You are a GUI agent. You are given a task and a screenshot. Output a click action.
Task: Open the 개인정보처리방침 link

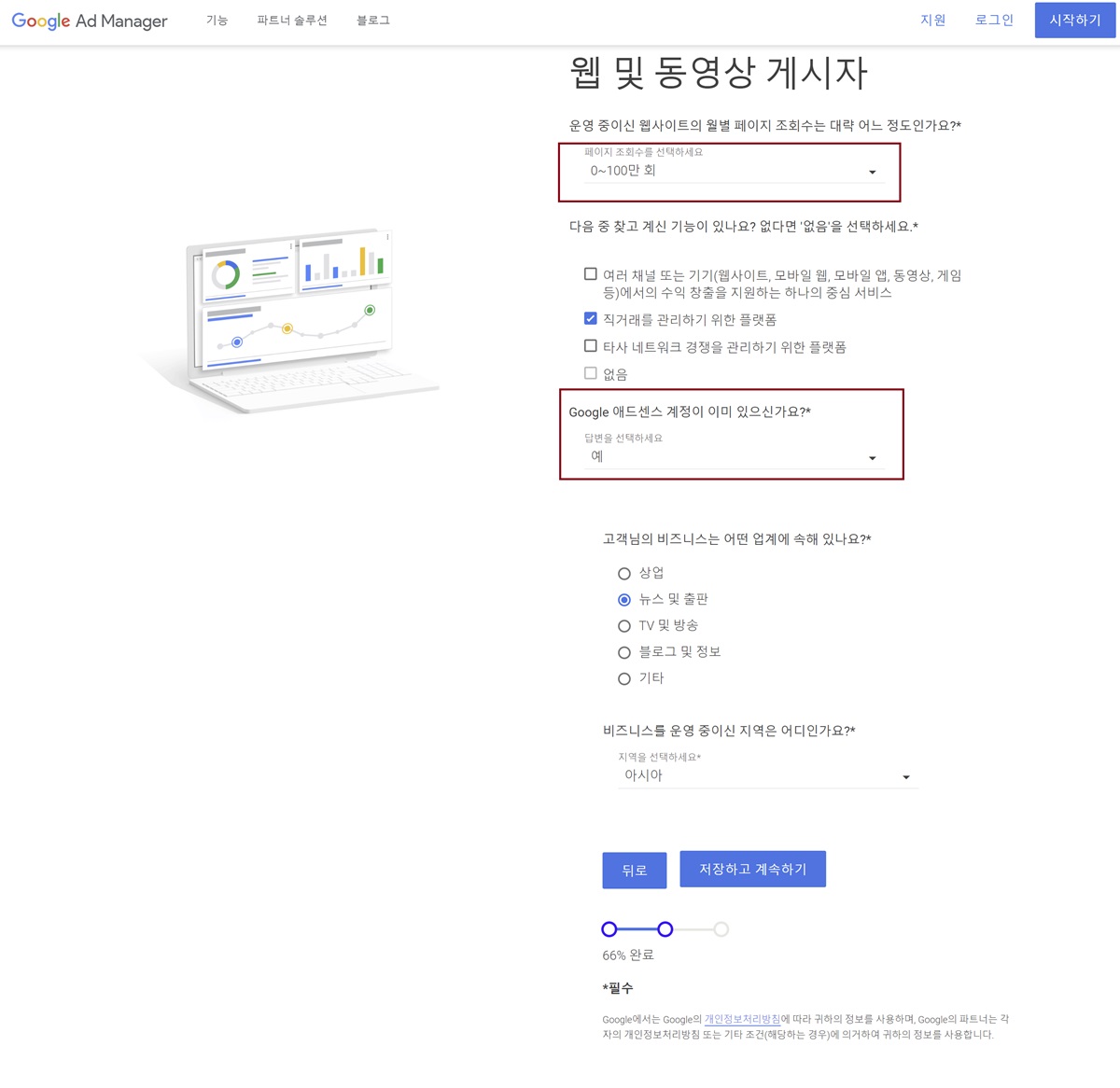742,1019
